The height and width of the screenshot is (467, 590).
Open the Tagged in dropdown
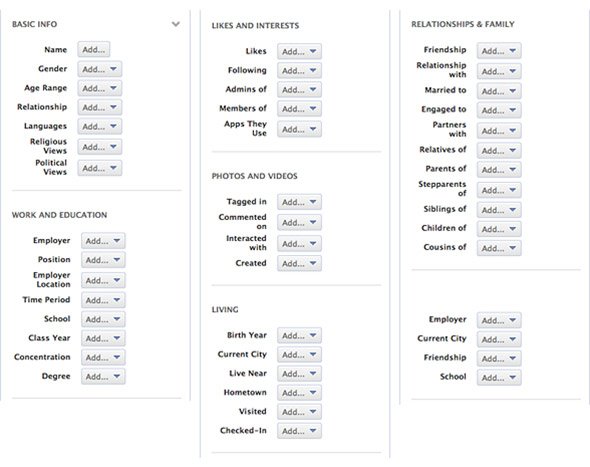(299, 202)
